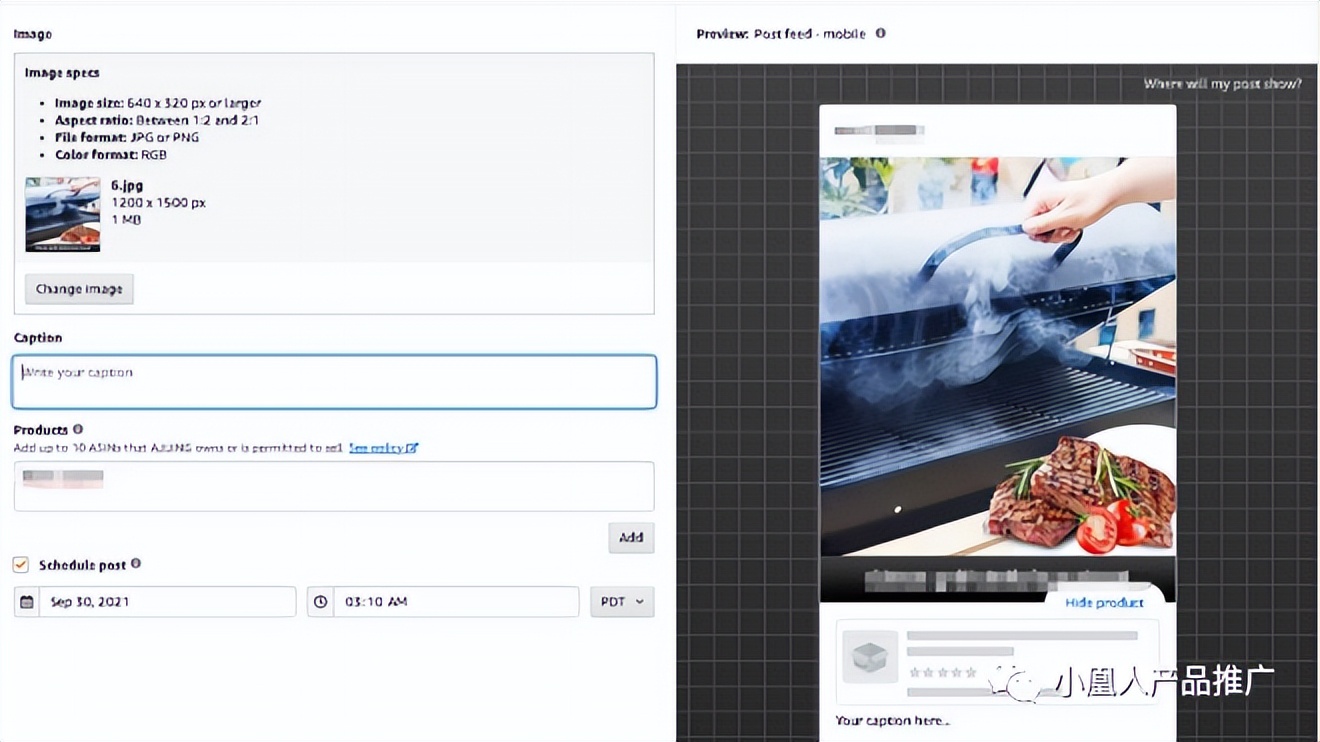This screenshot has height=742, width=1320.
Task: Click the clock icon in the time field
Action: coord(320,602)
